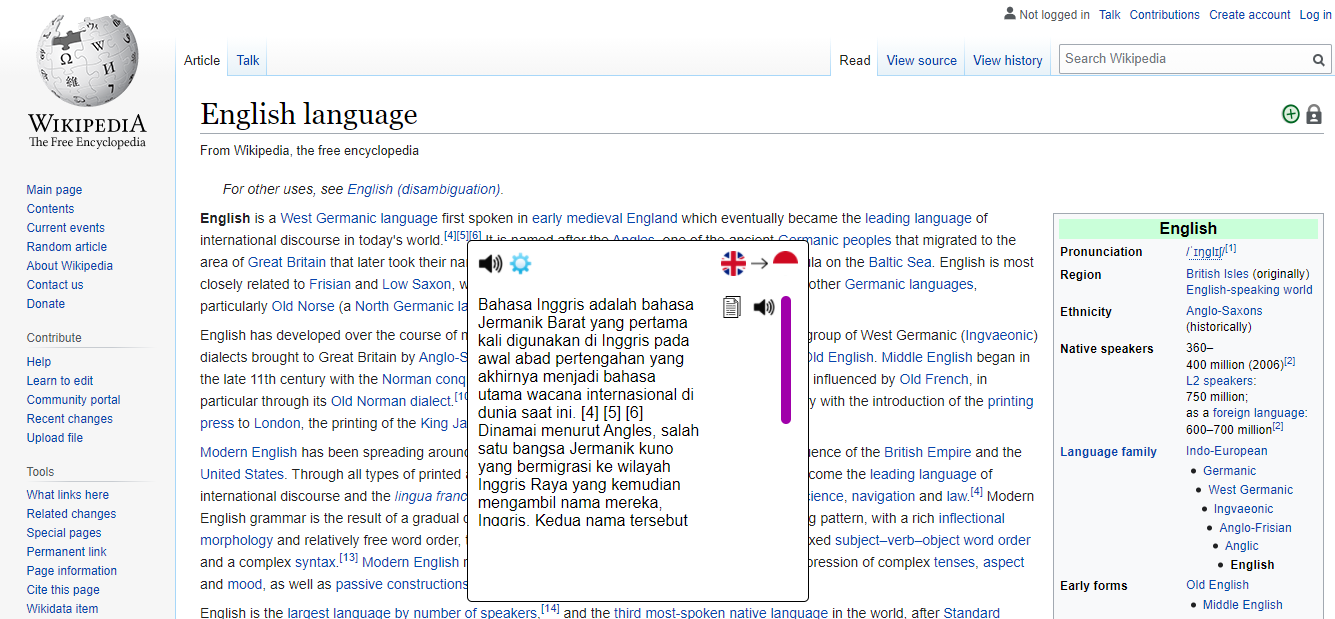This screenshot has height=619, width=1335.
Task: Play source text audio in translator popup
Action: (x=489, y=264)
